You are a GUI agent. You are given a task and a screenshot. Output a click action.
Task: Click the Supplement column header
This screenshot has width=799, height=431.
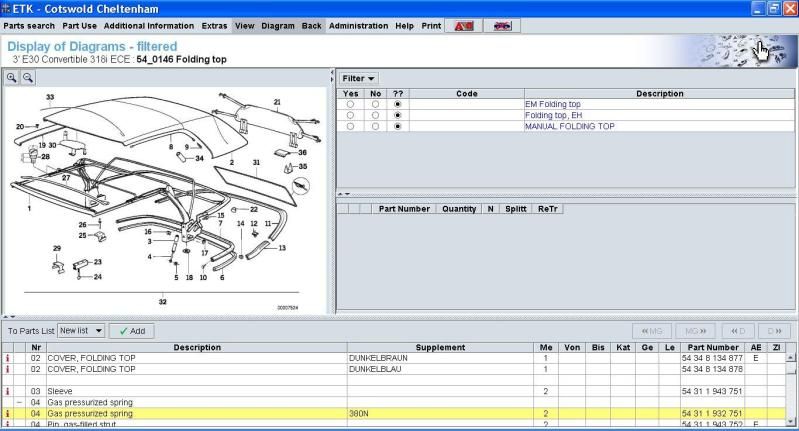click(440, 347)
